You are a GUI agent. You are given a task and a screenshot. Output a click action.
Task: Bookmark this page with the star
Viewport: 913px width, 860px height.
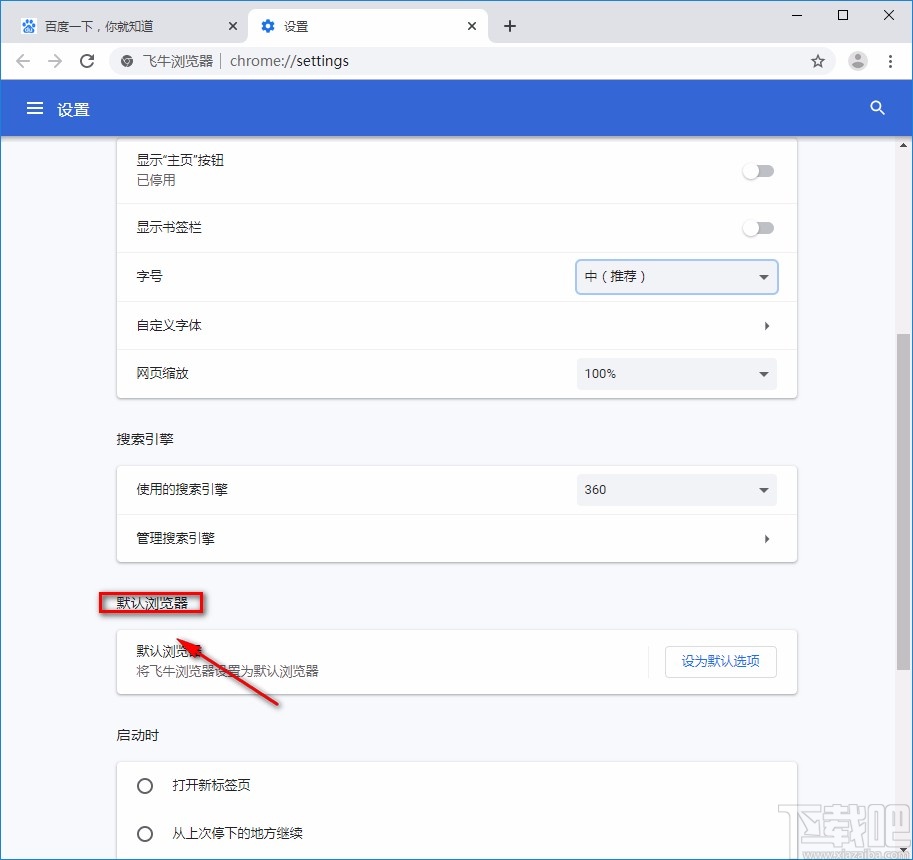818,61
